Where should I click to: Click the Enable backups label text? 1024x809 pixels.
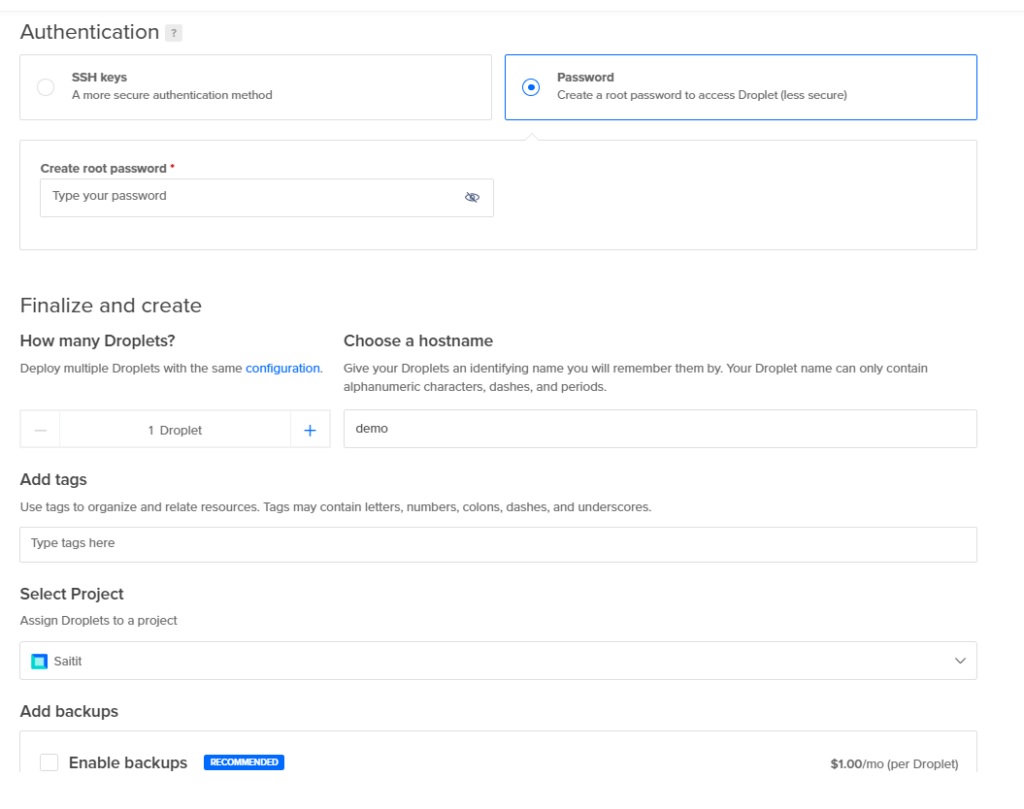128,763
